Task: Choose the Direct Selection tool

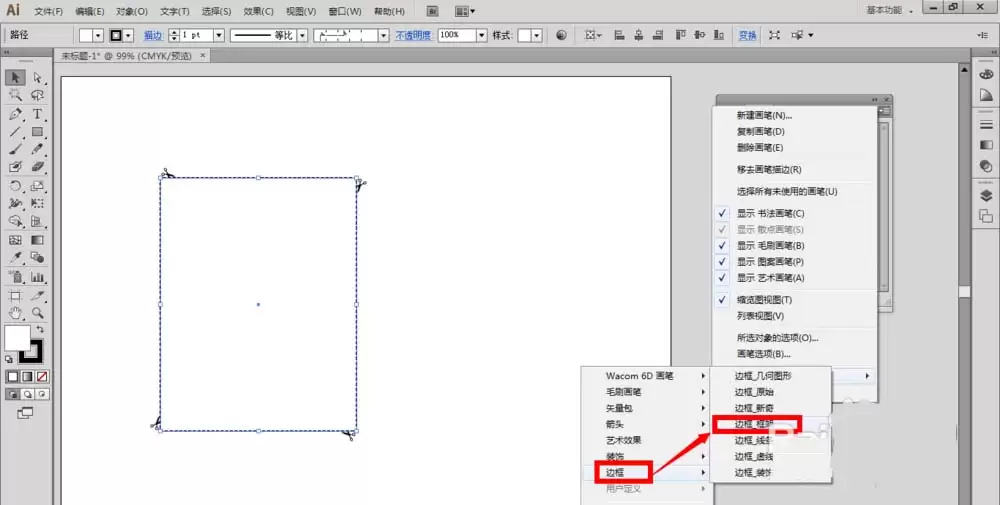Action: (38, 77)
